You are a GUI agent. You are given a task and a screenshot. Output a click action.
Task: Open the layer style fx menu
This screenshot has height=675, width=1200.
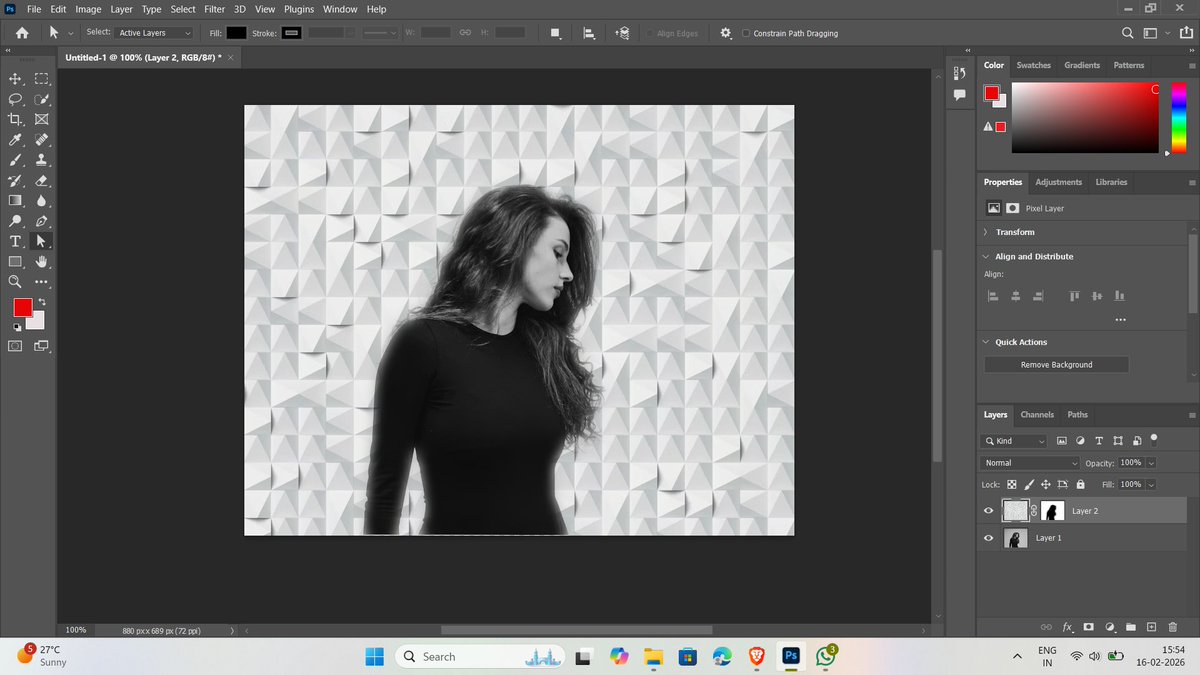pyautogui.click(x=1067, y=627)
